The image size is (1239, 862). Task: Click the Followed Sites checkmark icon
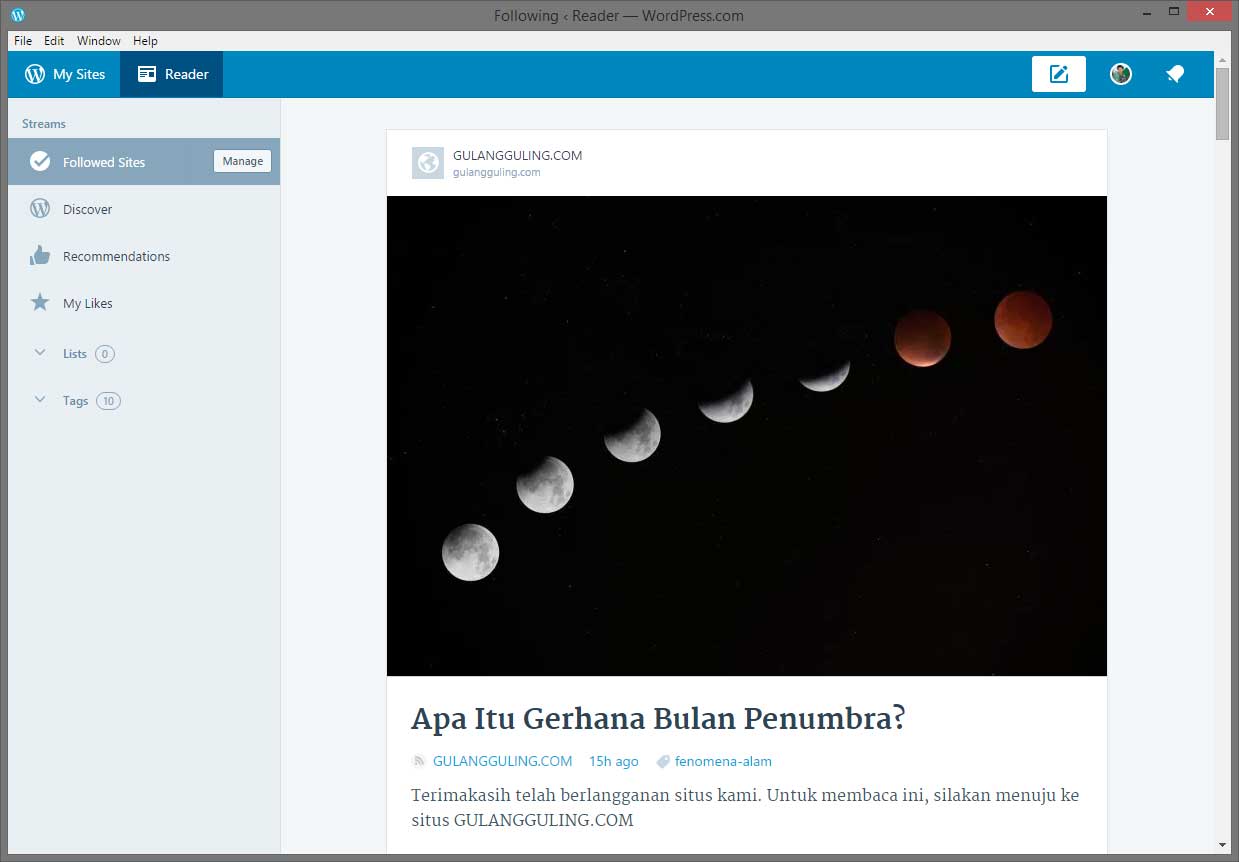pyautogui.click(x=40, y=161)
